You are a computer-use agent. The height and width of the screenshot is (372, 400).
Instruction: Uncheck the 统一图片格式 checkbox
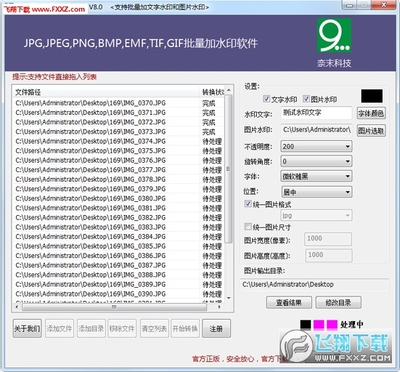point(248,204)
